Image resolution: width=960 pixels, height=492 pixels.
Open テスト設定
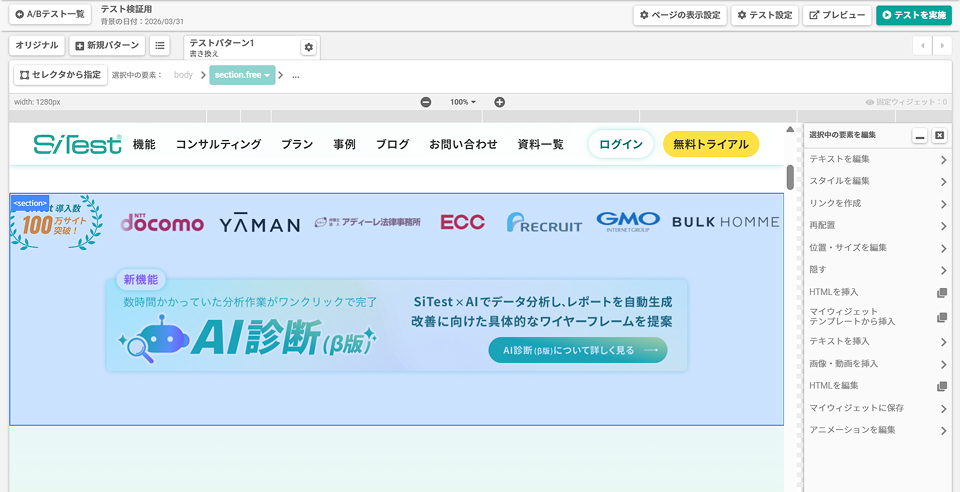(x=764, y=15)
